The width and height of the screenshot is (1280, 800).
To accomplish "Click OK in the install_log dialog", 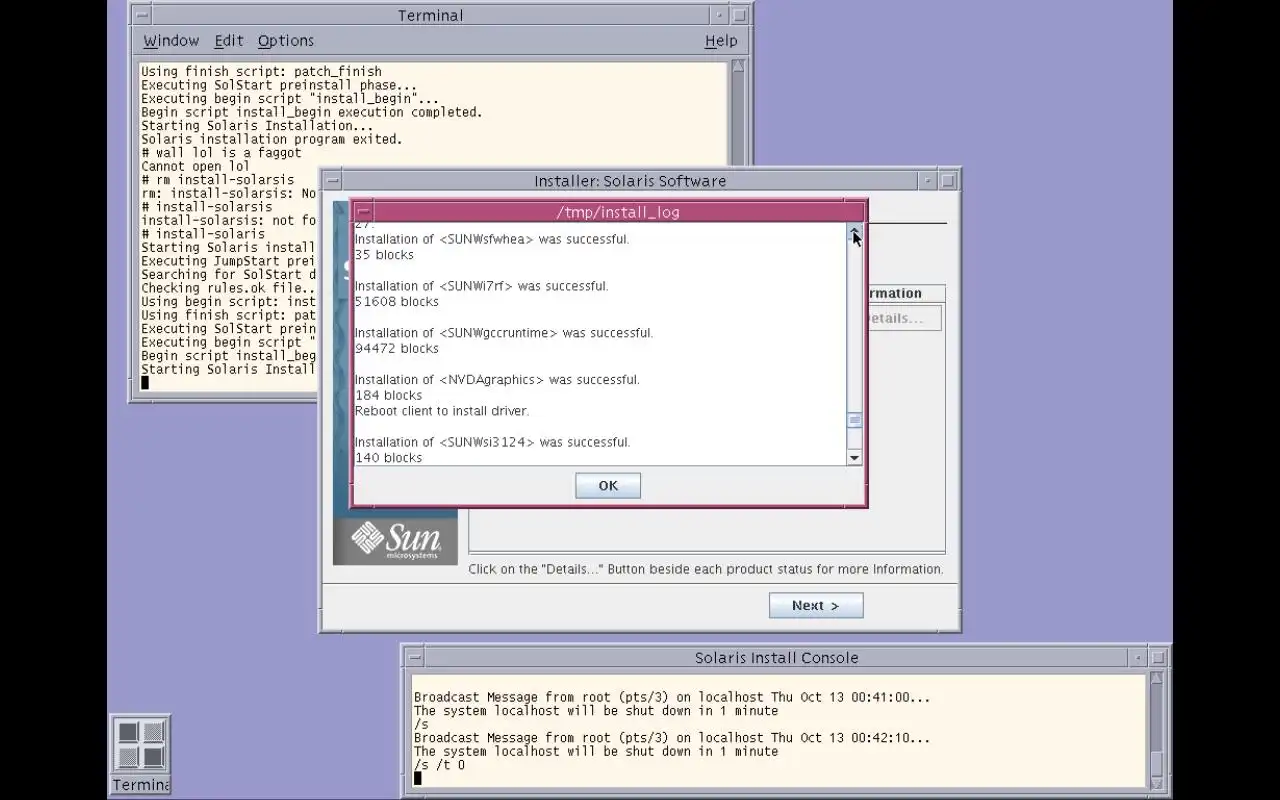I will point(608,485).
